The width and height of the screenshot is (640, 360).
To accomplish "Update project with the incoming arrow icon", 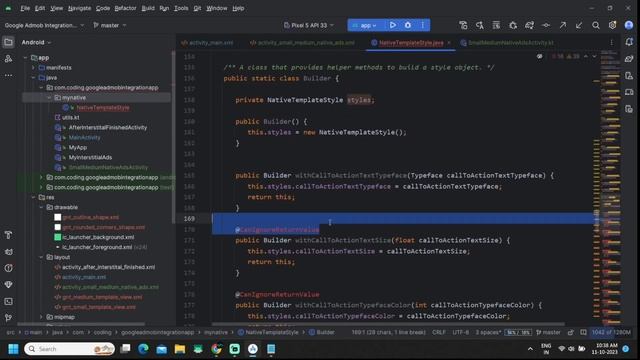I will (x=579, y=25).
